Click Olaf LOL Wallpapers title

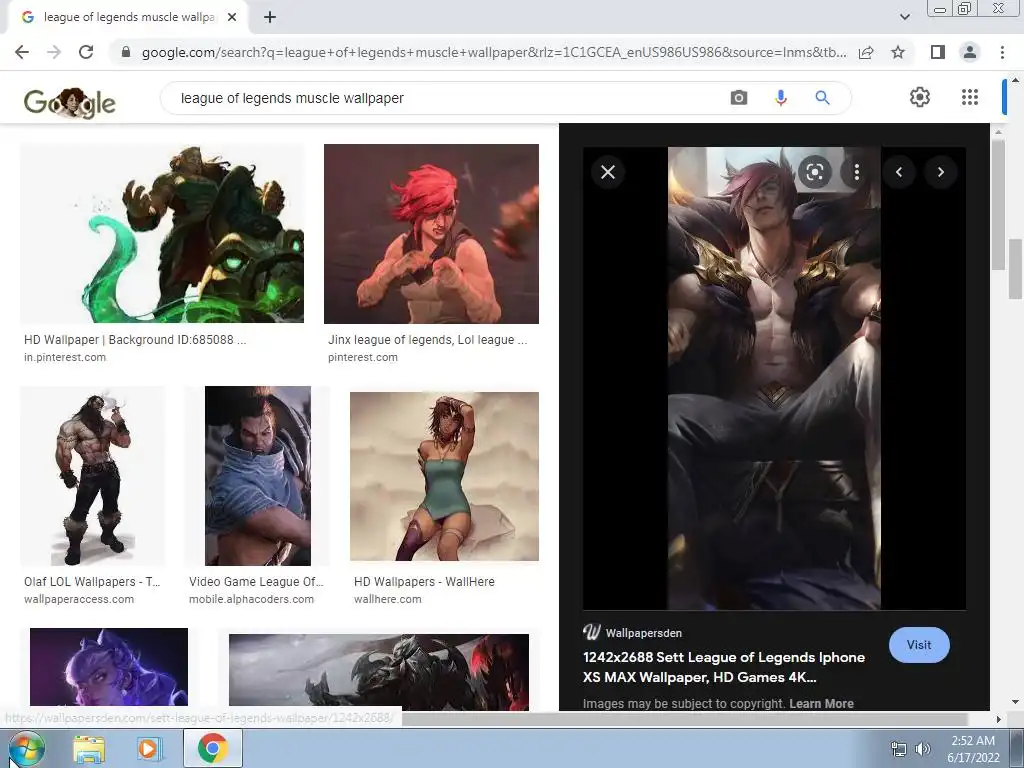pos(92,581)
